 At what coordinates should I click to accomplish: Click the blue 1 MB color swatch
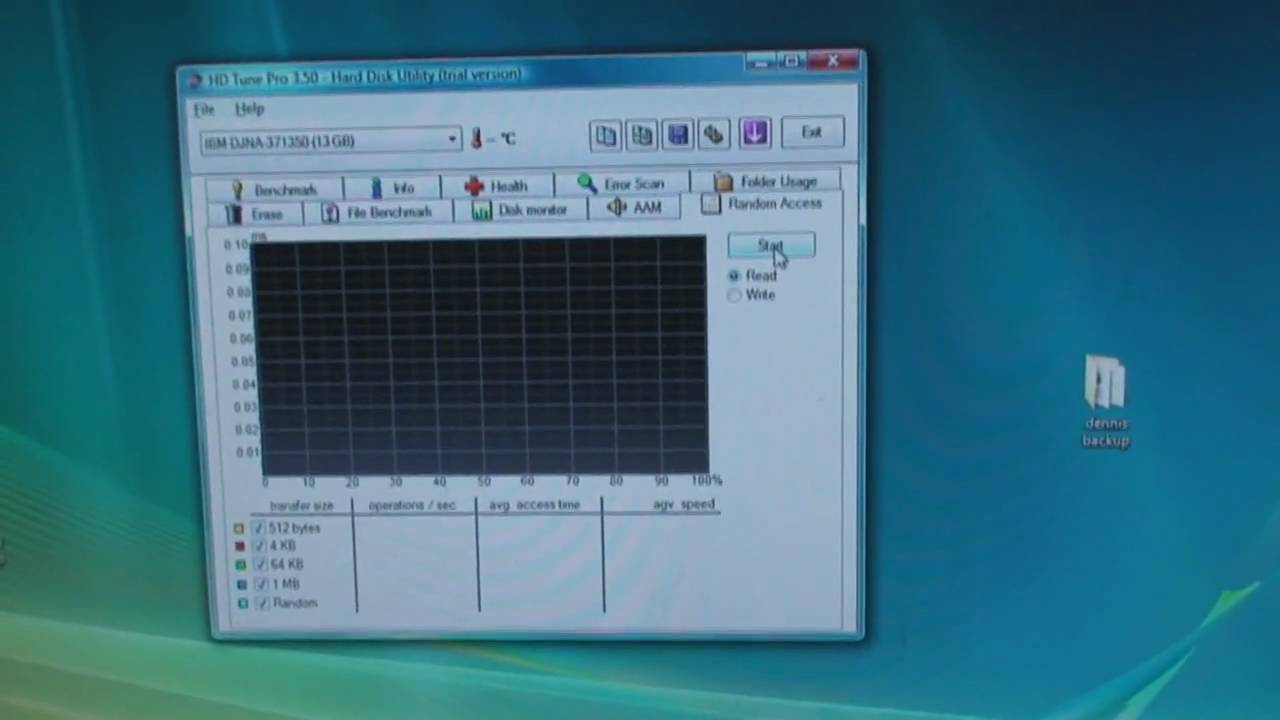(x=241, y=585)
